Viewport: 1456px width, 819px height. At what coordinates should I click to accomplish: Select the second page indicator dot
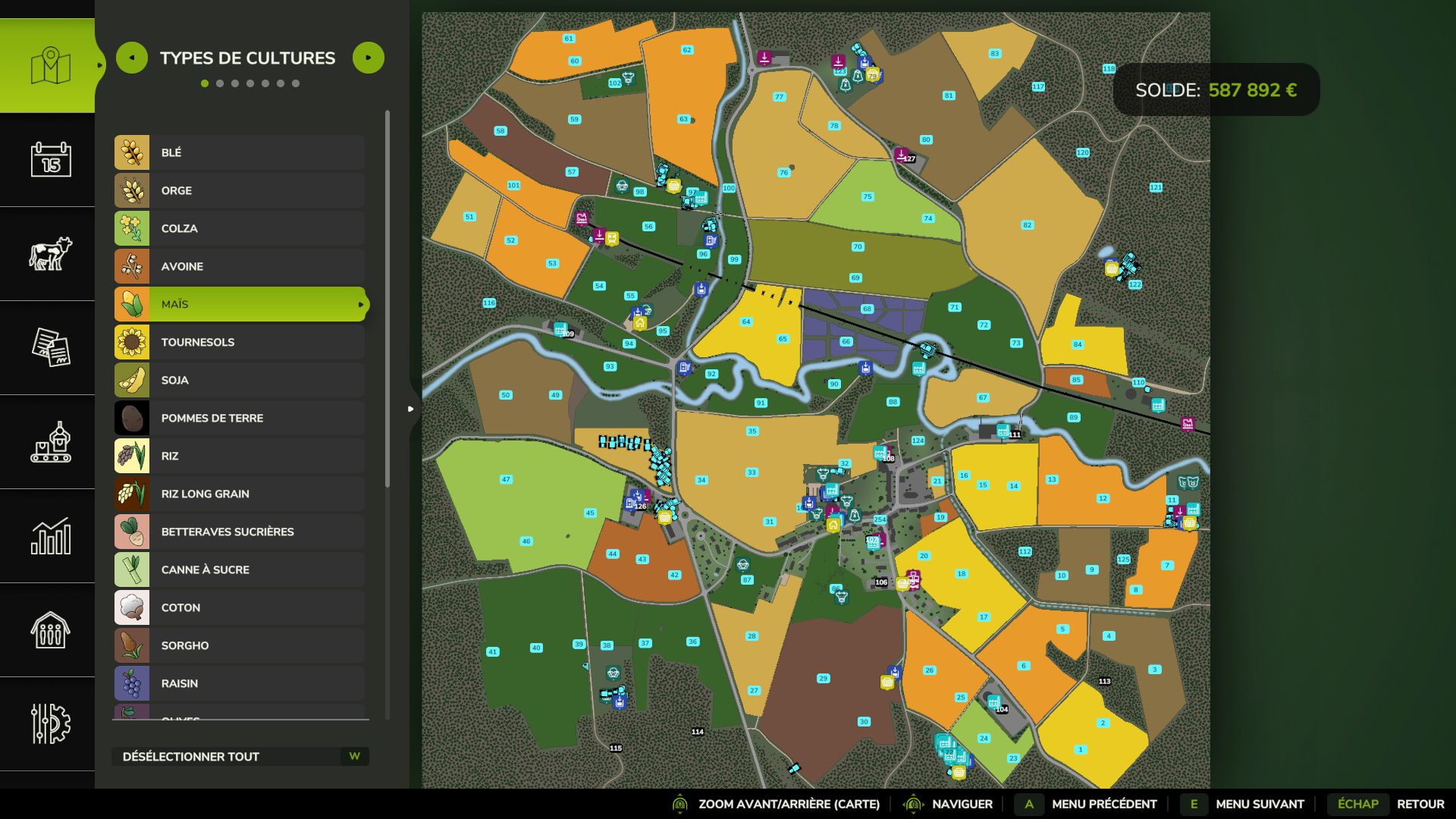coord(220,83)
